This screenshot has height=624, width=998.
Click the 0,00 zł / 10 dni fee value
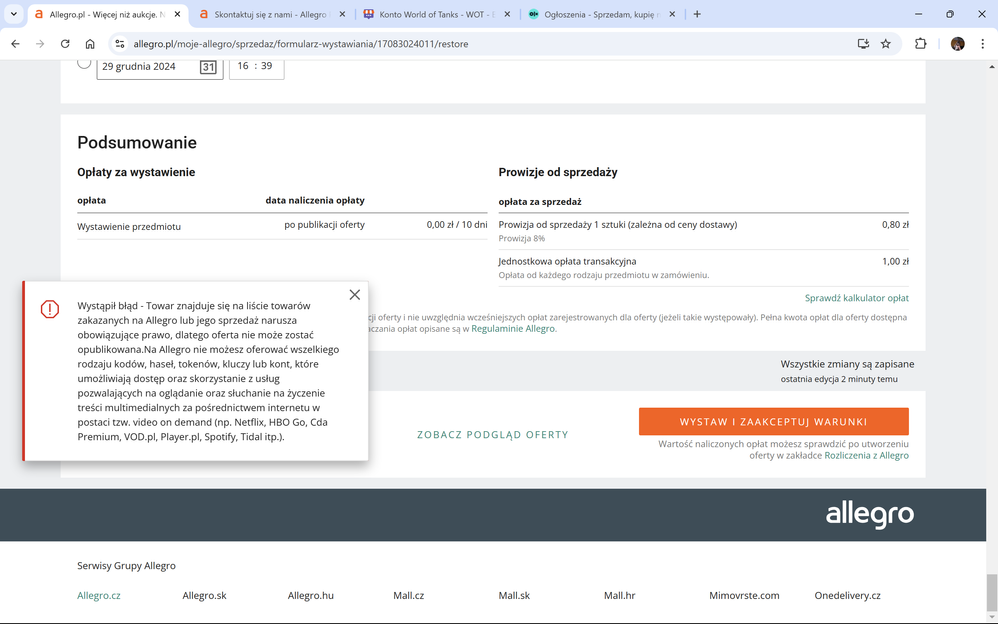(x=457, y=225)
